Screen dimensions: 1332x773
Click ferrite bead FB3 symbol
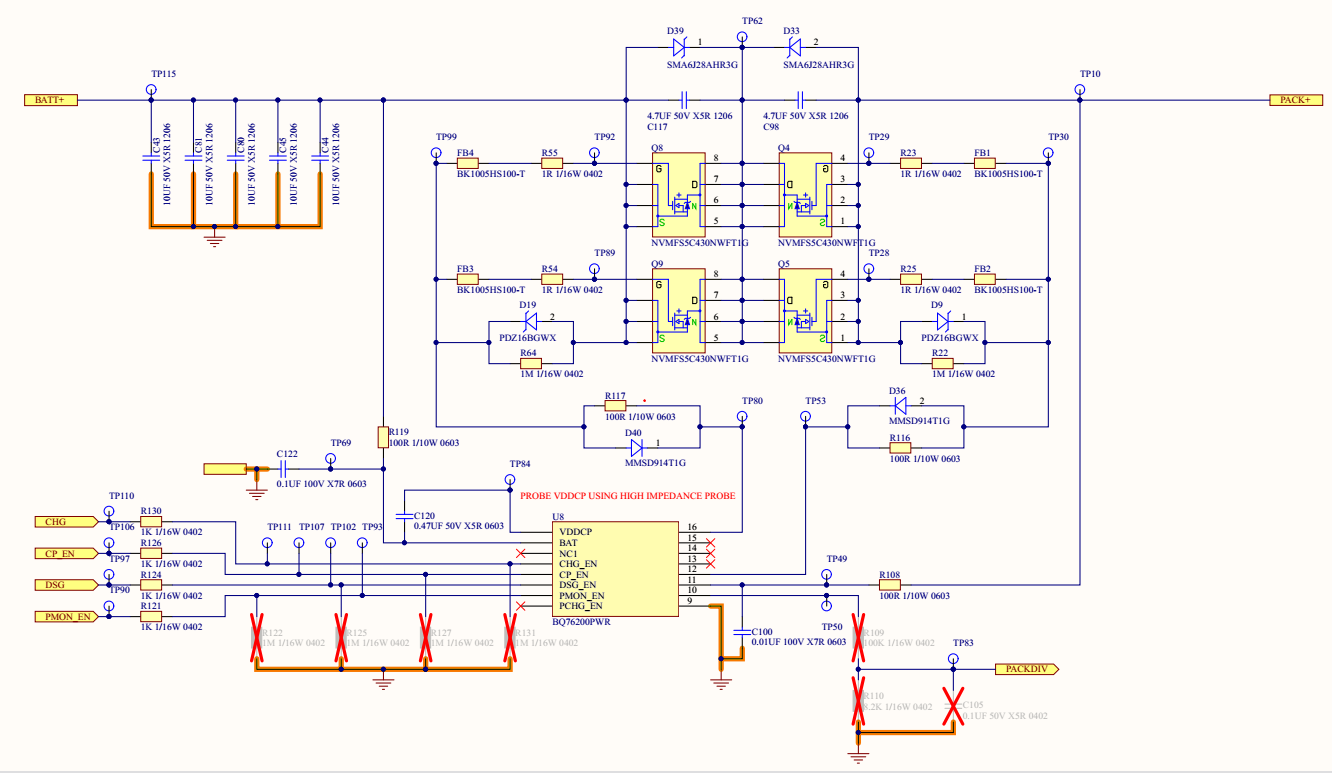[467, 279]
